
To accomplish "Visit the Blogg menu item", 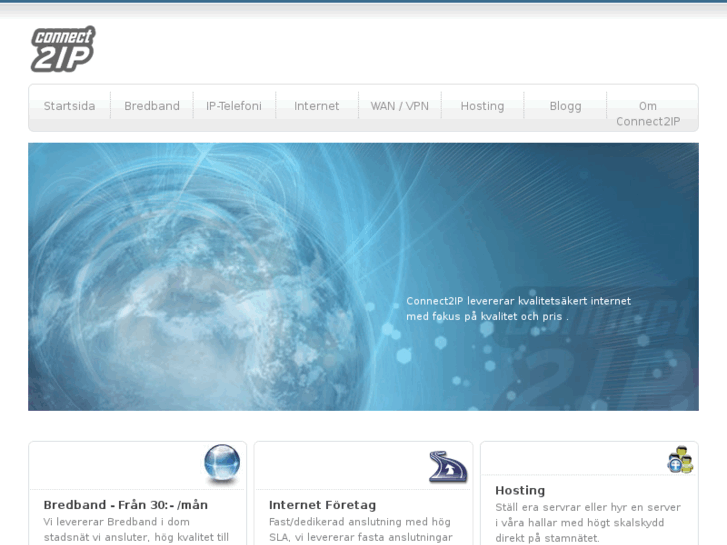I will pos(565,106).
